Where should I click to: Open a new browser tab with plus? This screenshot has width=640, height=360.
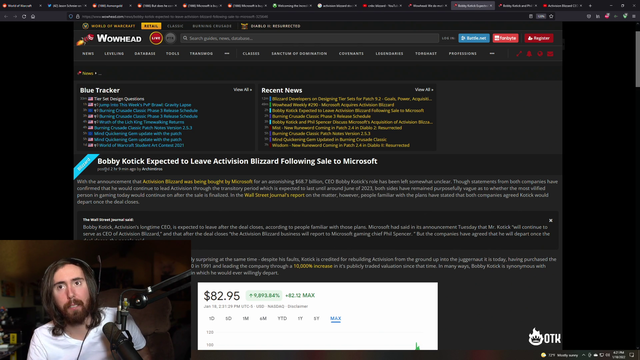(x=590, y=6)
